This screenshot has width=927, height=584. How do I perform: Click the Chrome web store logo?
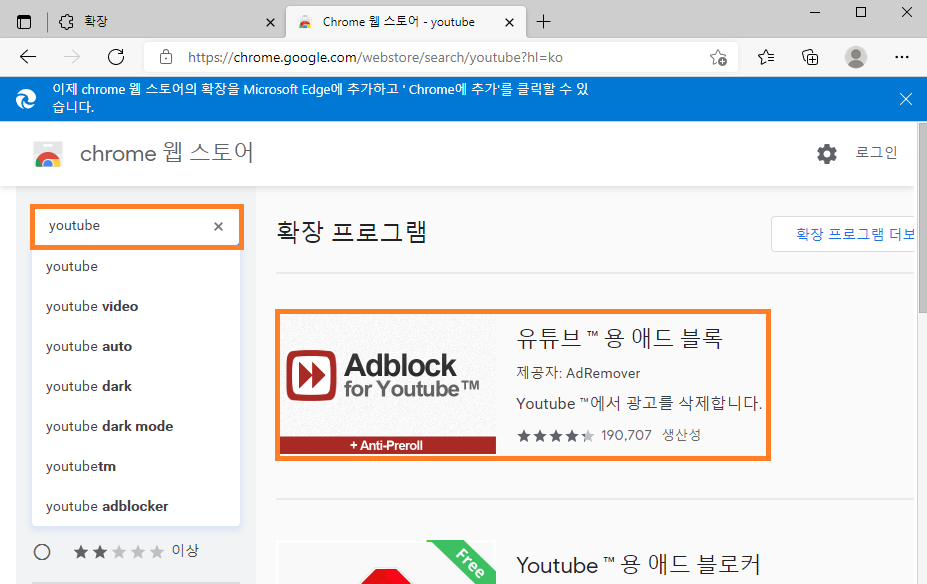[x=48, y=154]
